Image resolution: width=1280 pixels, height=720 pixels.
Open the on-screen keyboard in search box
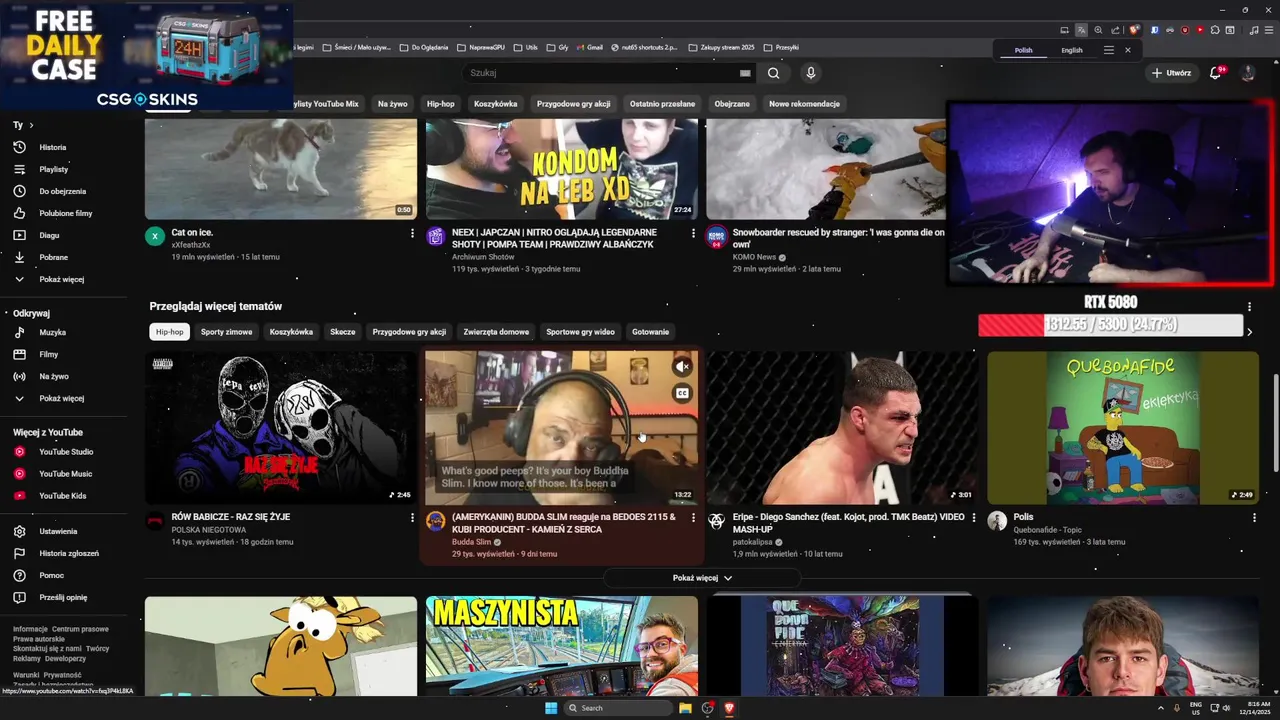(x=745, y=73)
